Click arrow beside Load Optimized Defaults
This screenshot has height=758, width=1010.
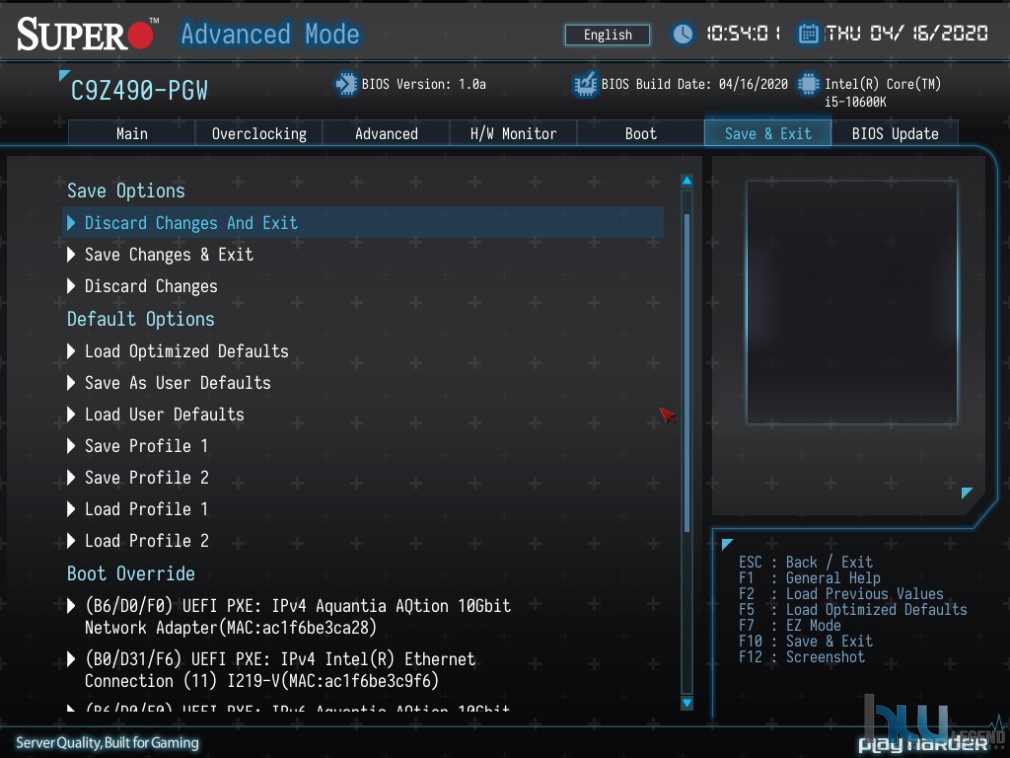(71, 351)
